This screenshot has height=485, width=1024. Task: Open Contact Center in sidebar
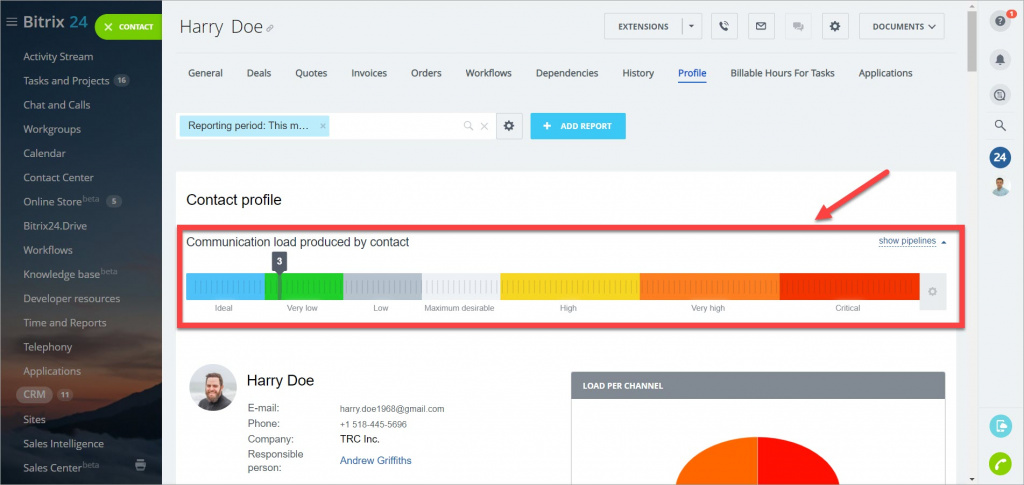58,178
